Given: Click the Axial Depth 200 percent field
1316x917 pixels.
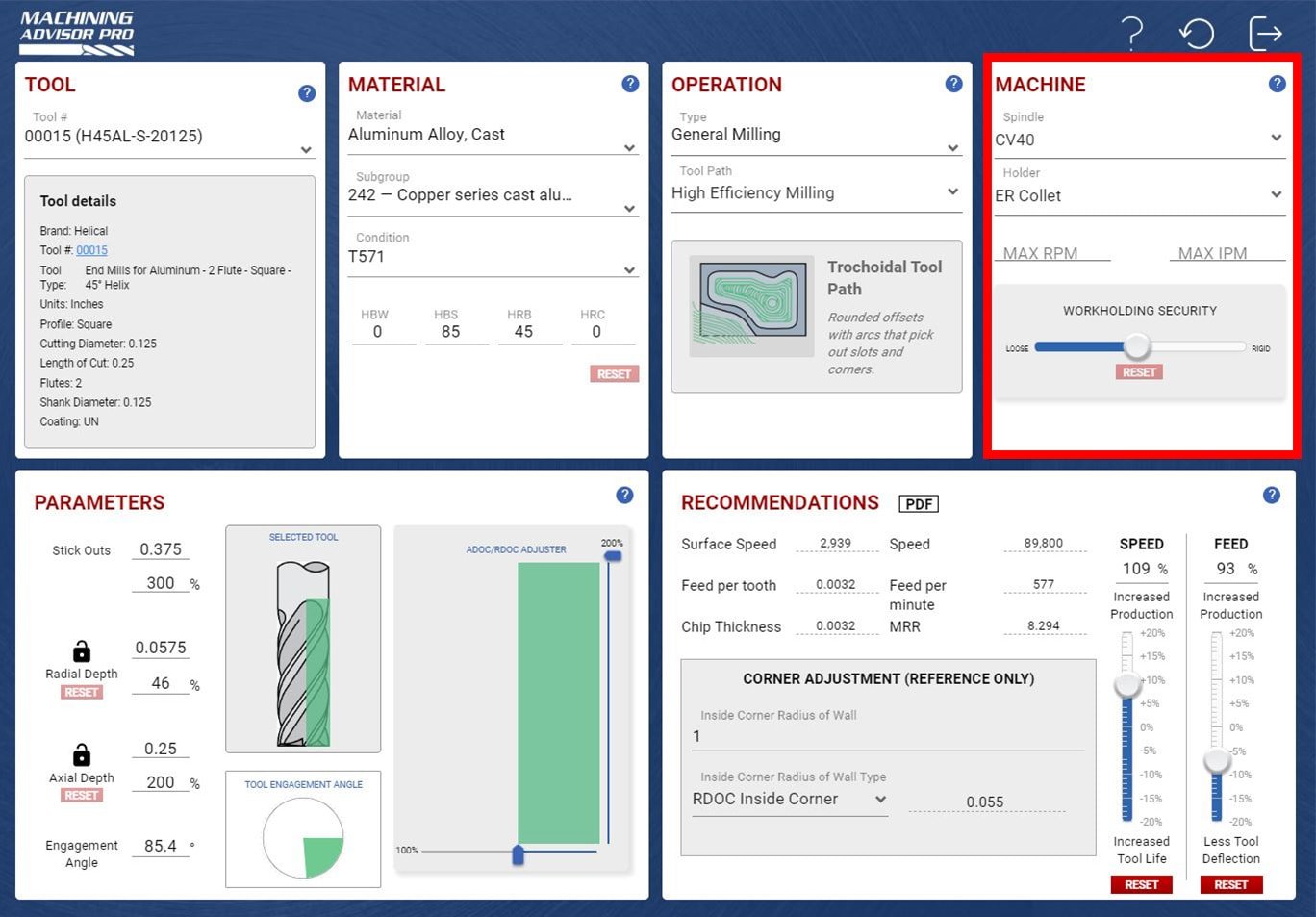Looking at the screenshot, I should [x=161, y=782].
